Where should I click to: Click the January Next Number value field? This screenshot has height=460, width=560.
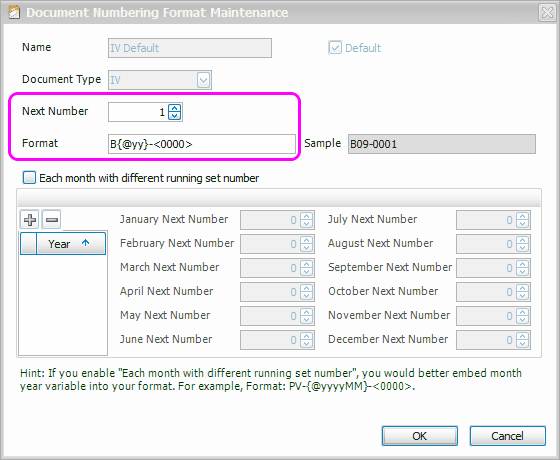click(270, 220)
